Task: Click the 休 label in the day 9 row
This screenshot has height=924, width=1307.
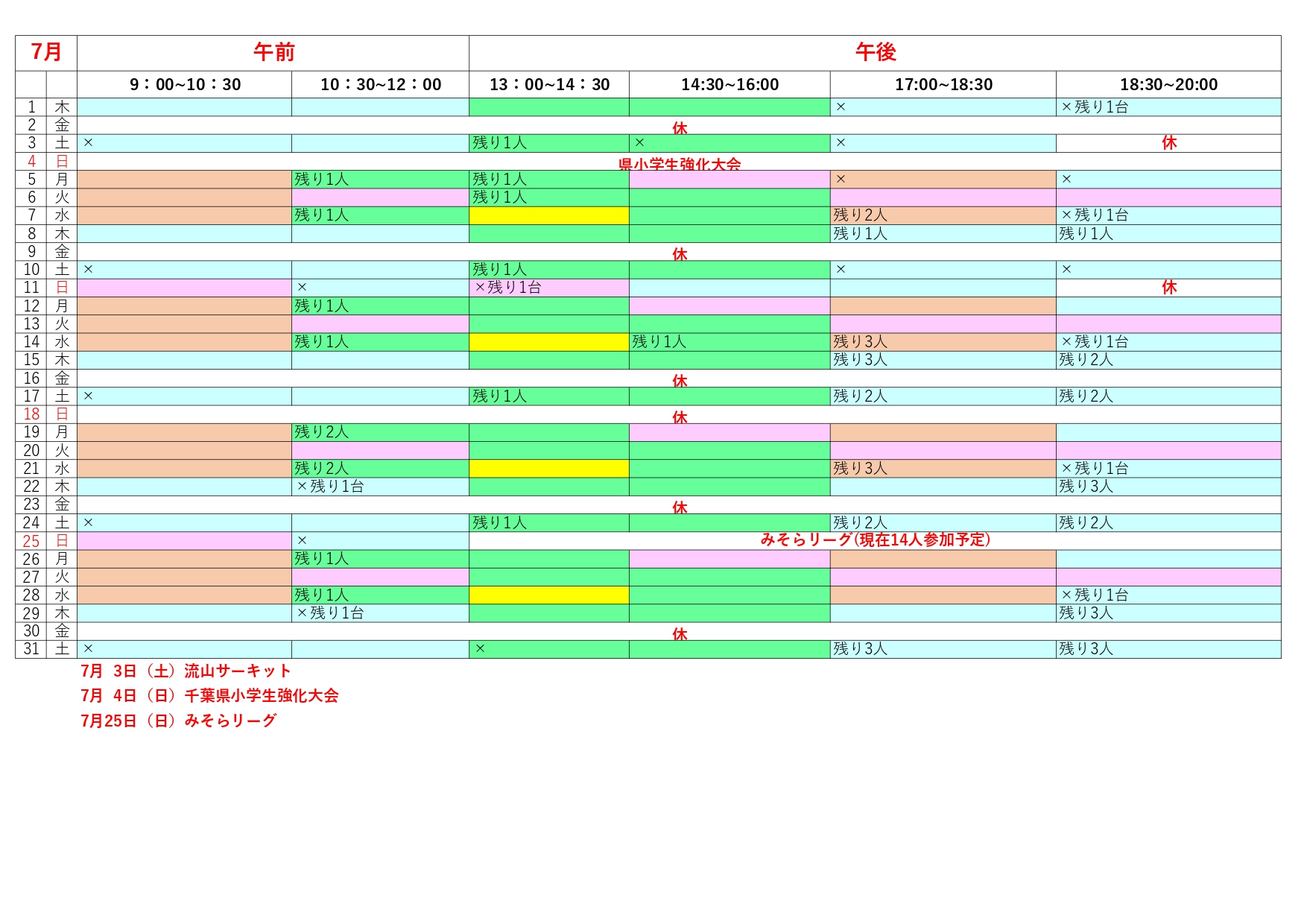Action: pos(680,254)
